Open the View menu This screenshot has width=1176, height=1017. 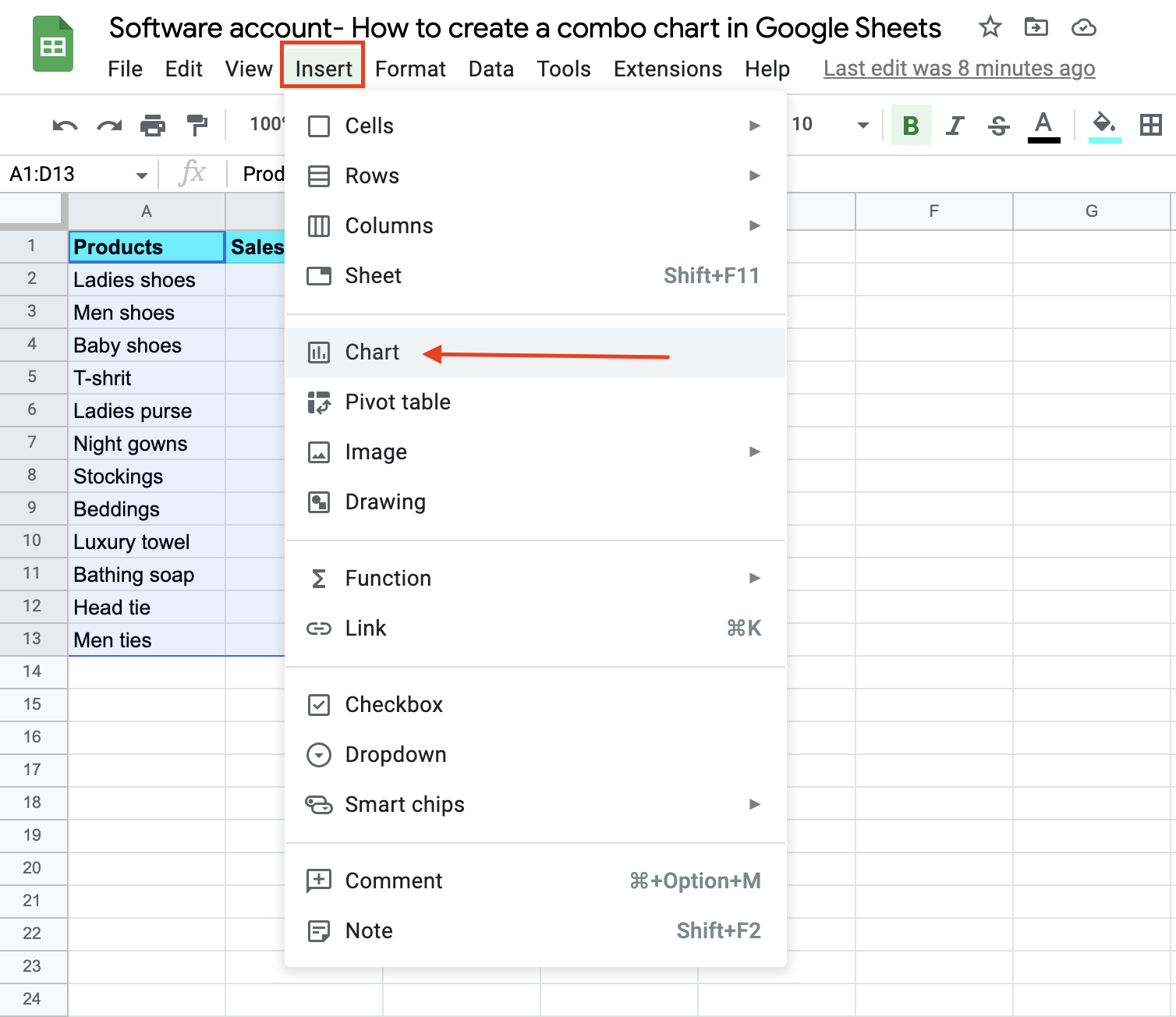point(249,69)
